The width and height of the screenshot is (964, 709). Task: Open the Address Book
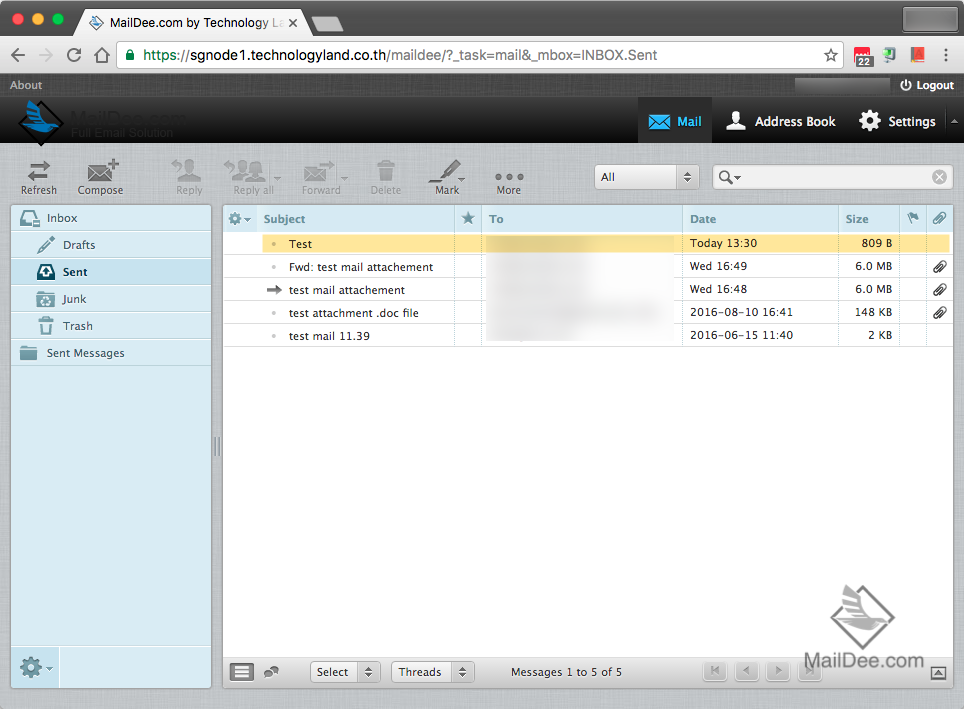click(780, 121)
